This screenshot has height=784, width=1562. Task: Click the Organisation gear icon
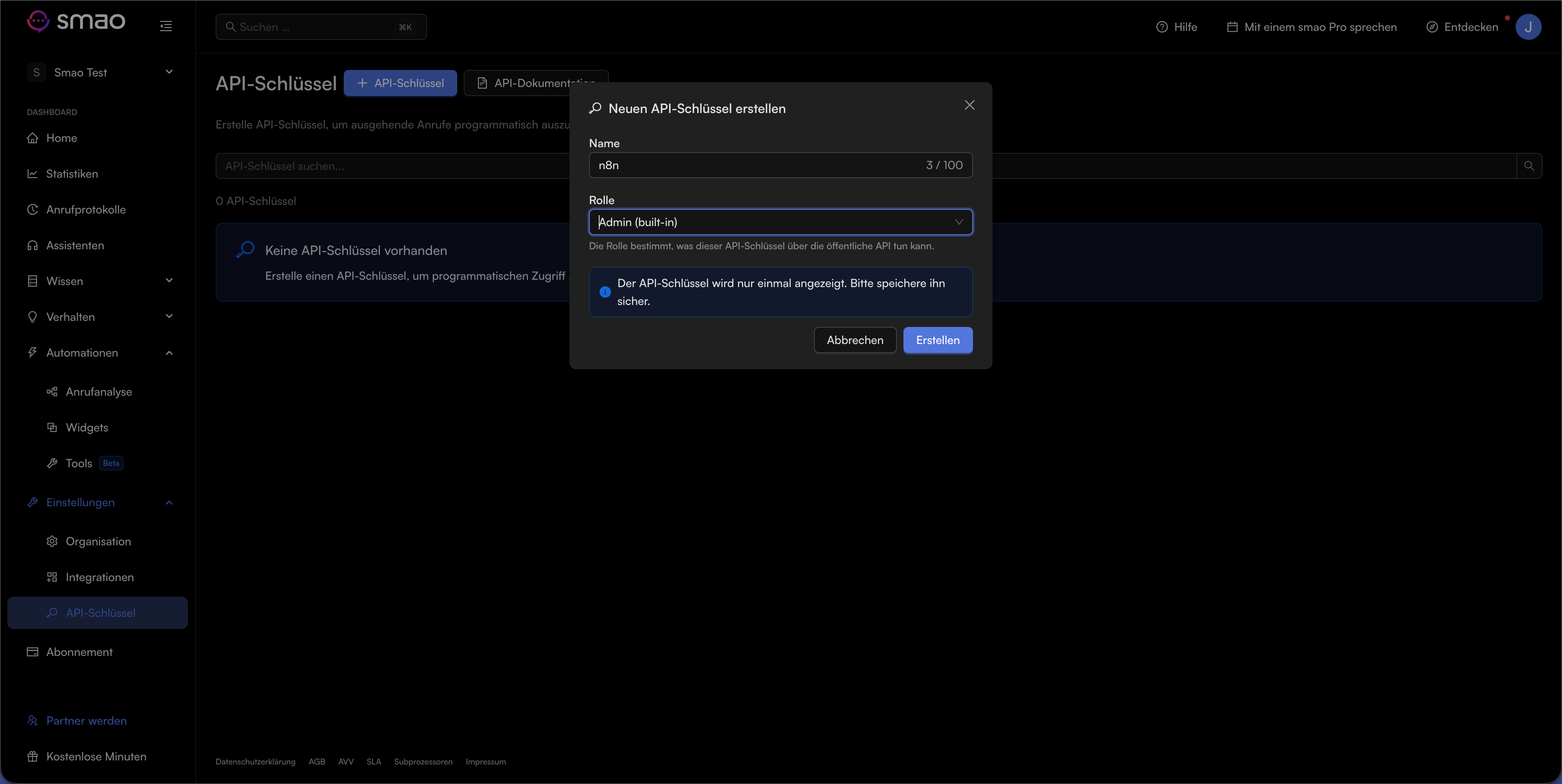52,541
